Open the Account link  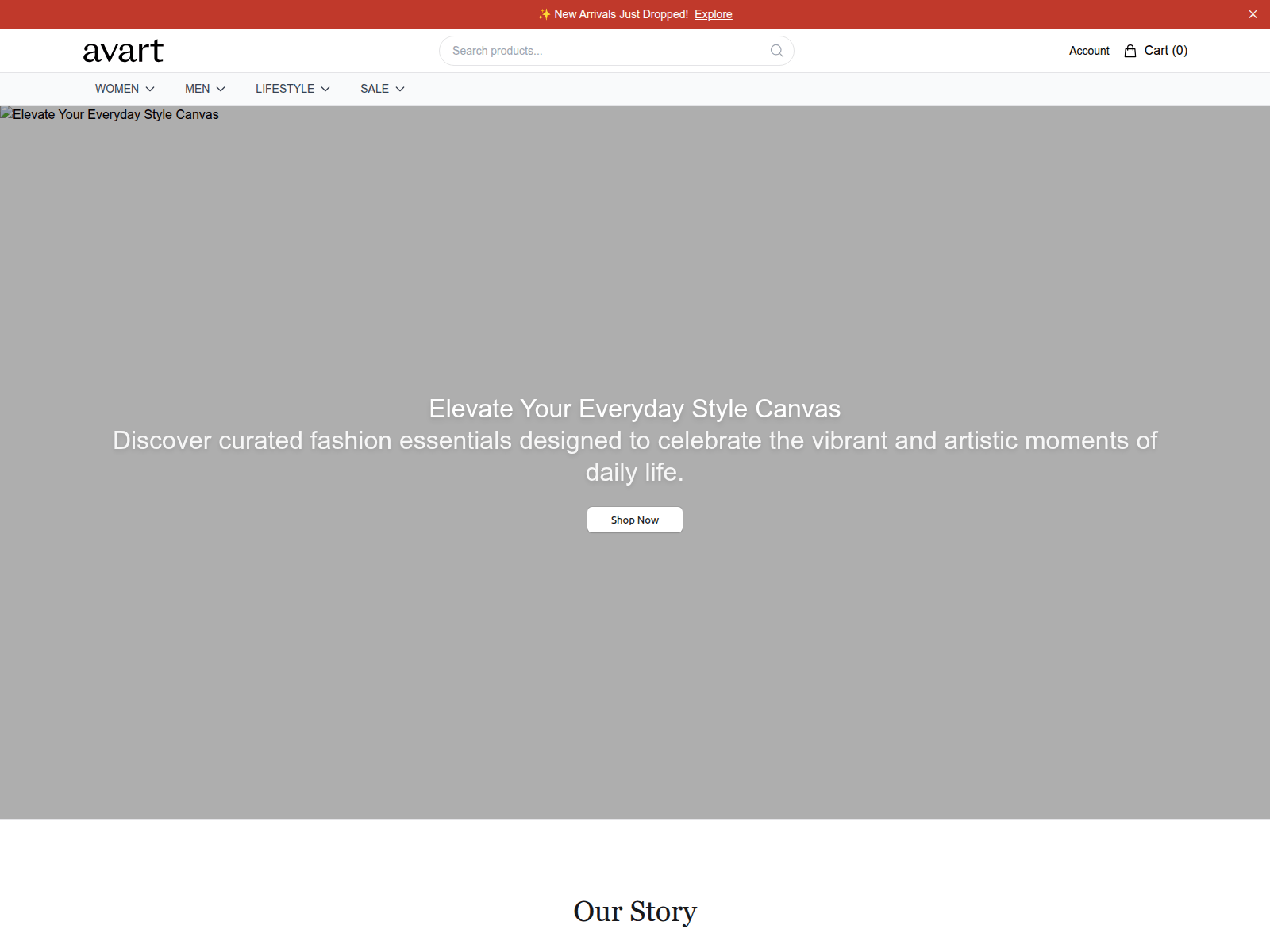point(1089,51)
